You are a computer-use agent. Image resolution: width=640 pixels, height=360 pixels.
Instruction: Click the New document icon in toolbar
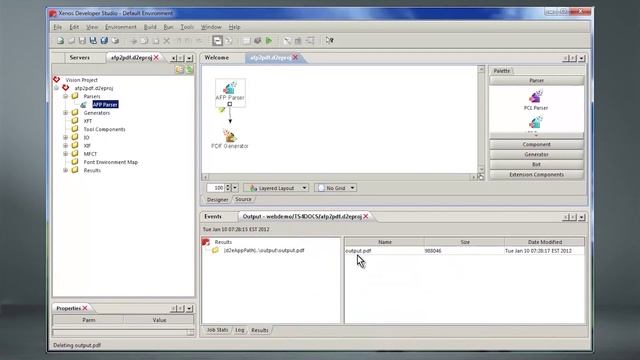tap(60, 40)
